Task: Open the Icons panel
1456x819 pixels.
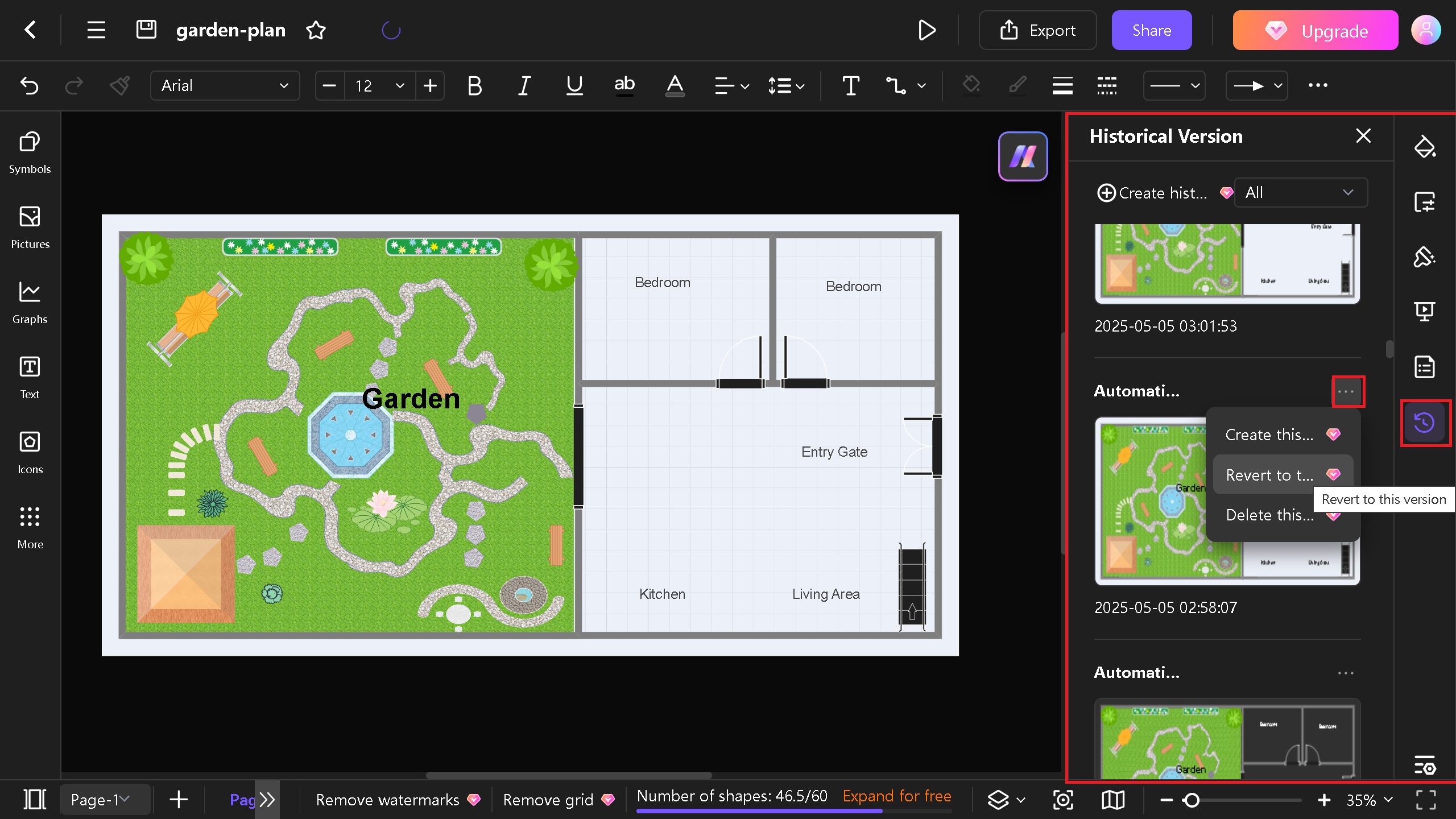Action: pos(30,453)
